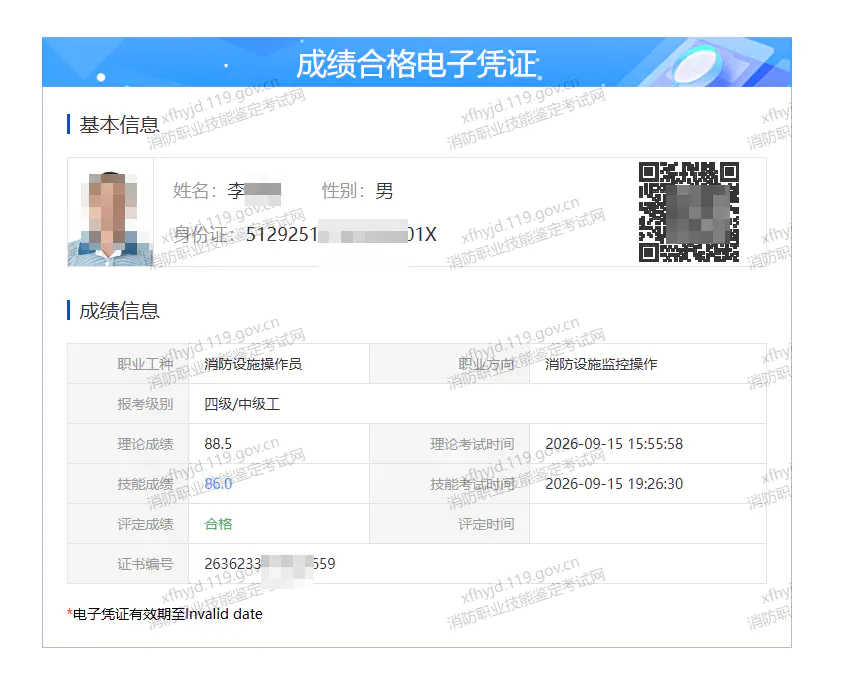Select the 成绩信息 section heading
The height and width of the screenshot is (680, 861).
pyautogui.click(x=119, y=311)
